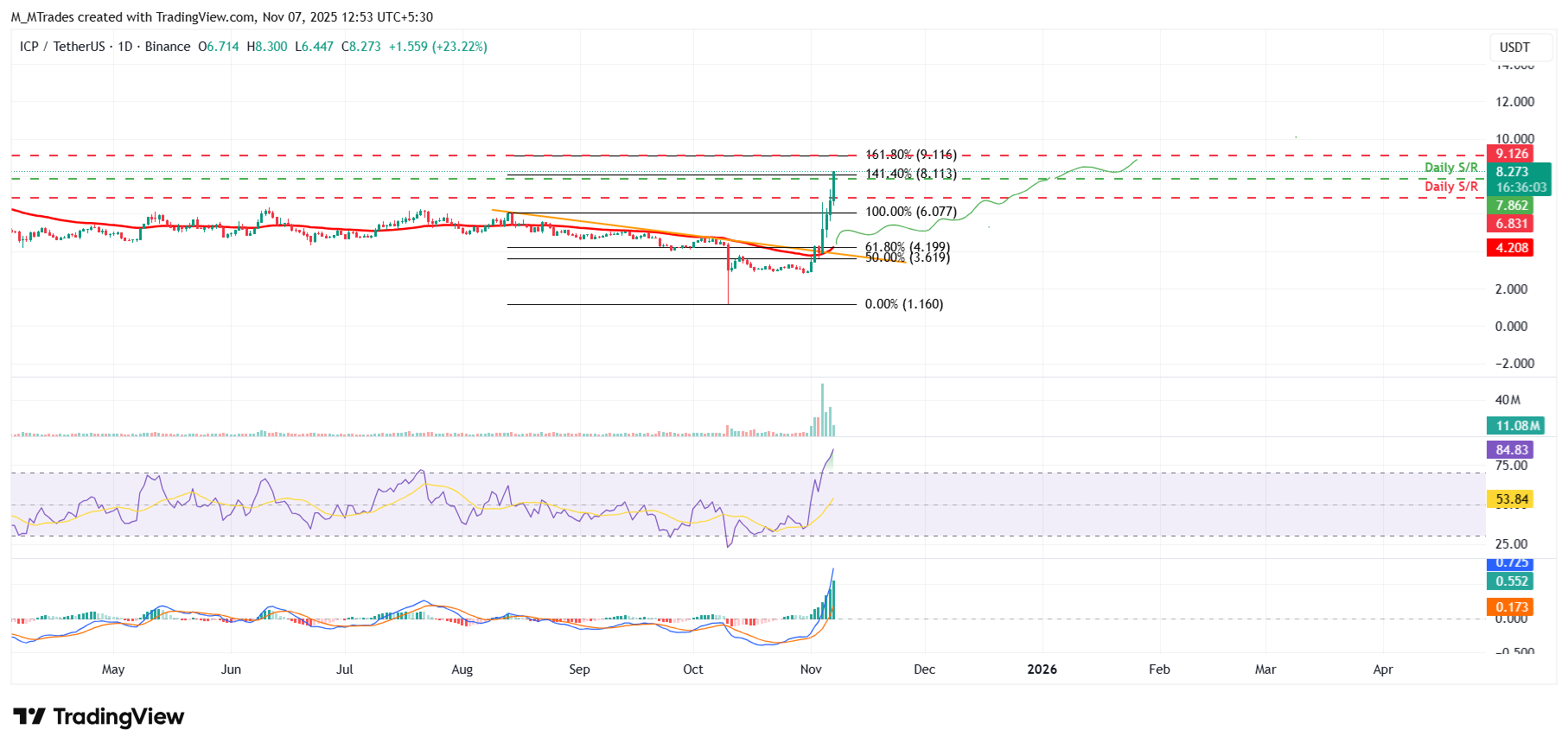The width and height of the screenshot is (1568, 749).
Task: Select the green 7.862 price tag
Action: pos(1511,206)
